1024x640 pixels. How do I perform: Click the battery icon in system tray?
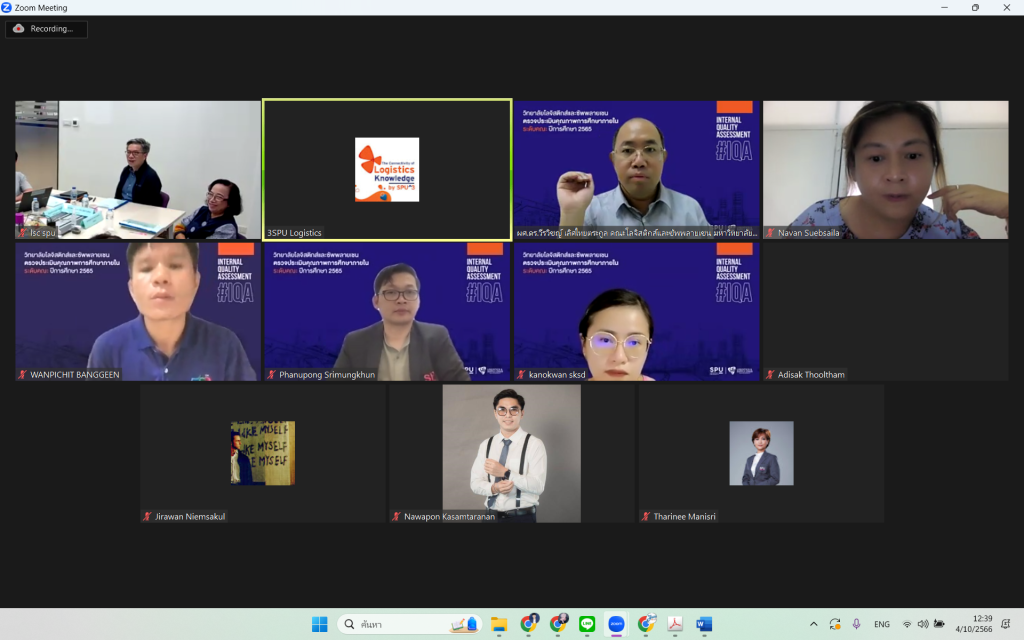[x=939, y=624]
